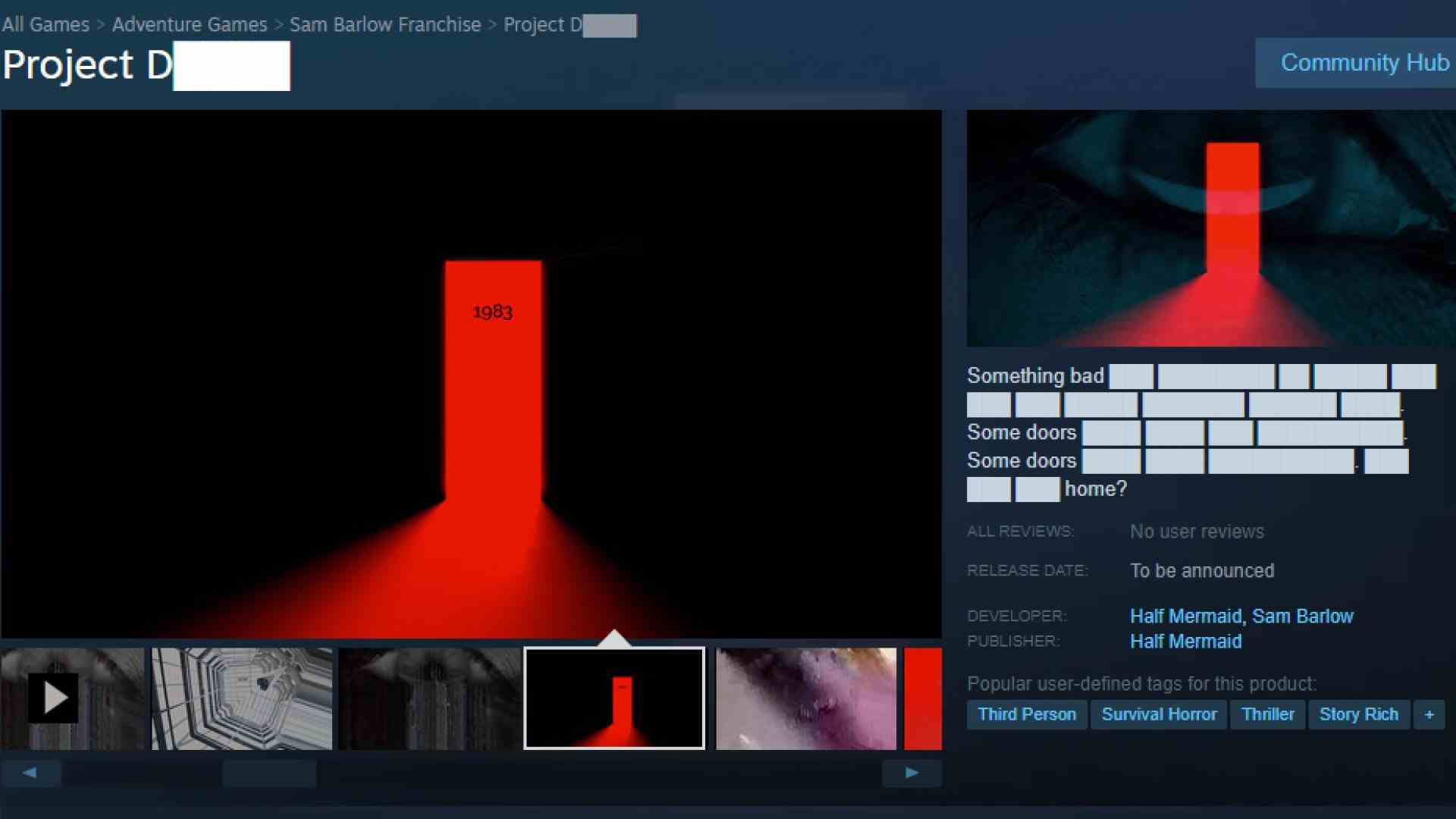The width and height of the screenshot is (1456, 819).
Task: Select the Thriller genre tag
Action: pyautogui.click(x=1267, y=714)
